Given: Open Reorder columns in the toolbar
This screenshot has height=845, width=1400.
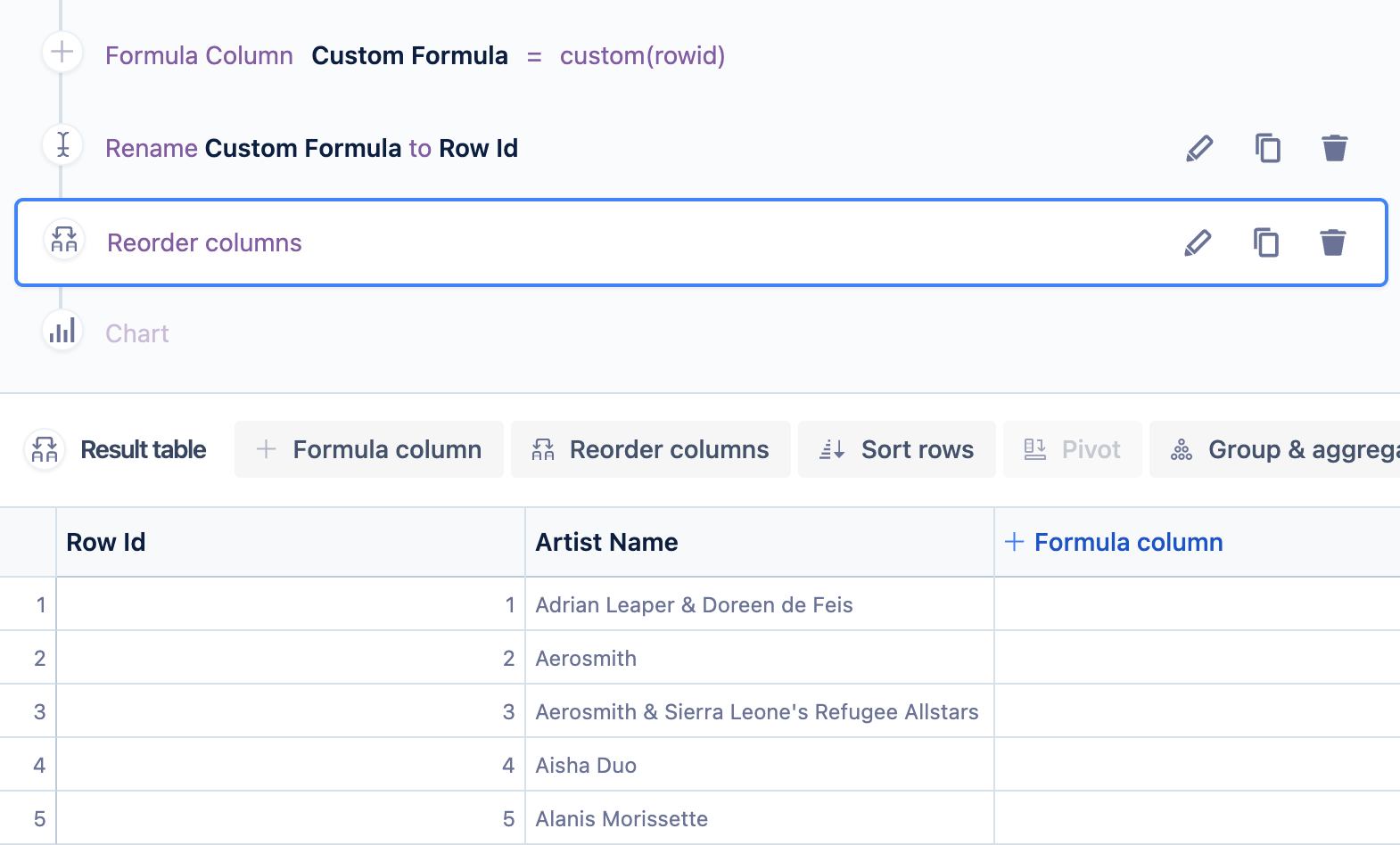Looking at the screenshot, I should click(x=651, y=449).
